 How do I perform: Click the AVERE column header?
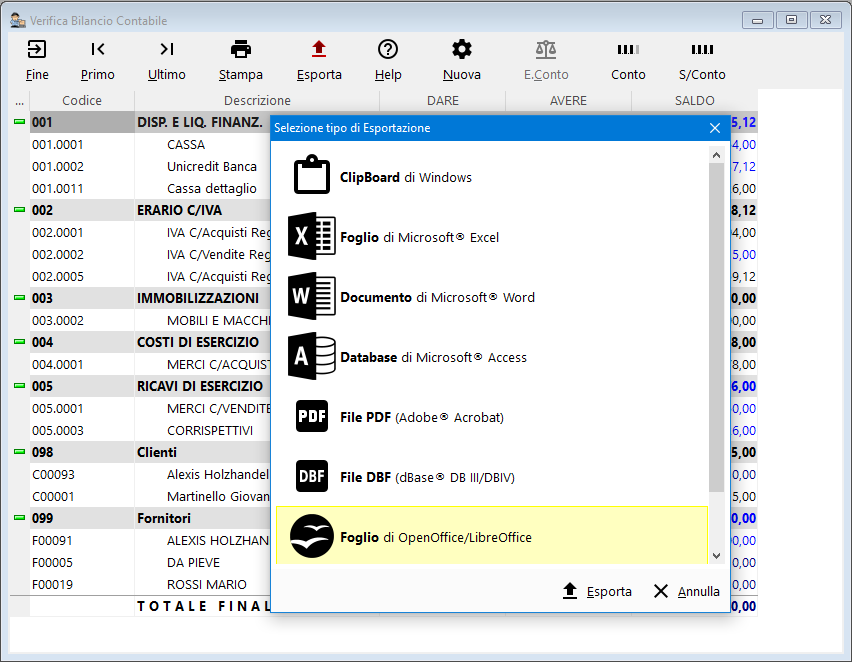(568, 101)
